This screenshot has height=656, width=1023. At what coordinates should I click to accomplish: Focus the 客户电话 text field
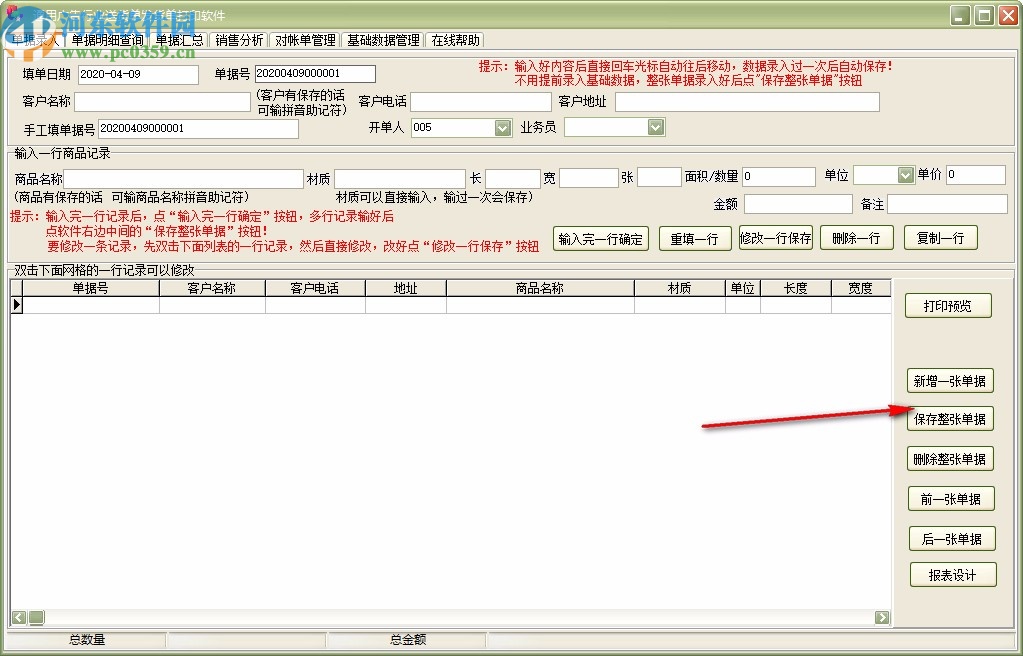tap(481, 102)
